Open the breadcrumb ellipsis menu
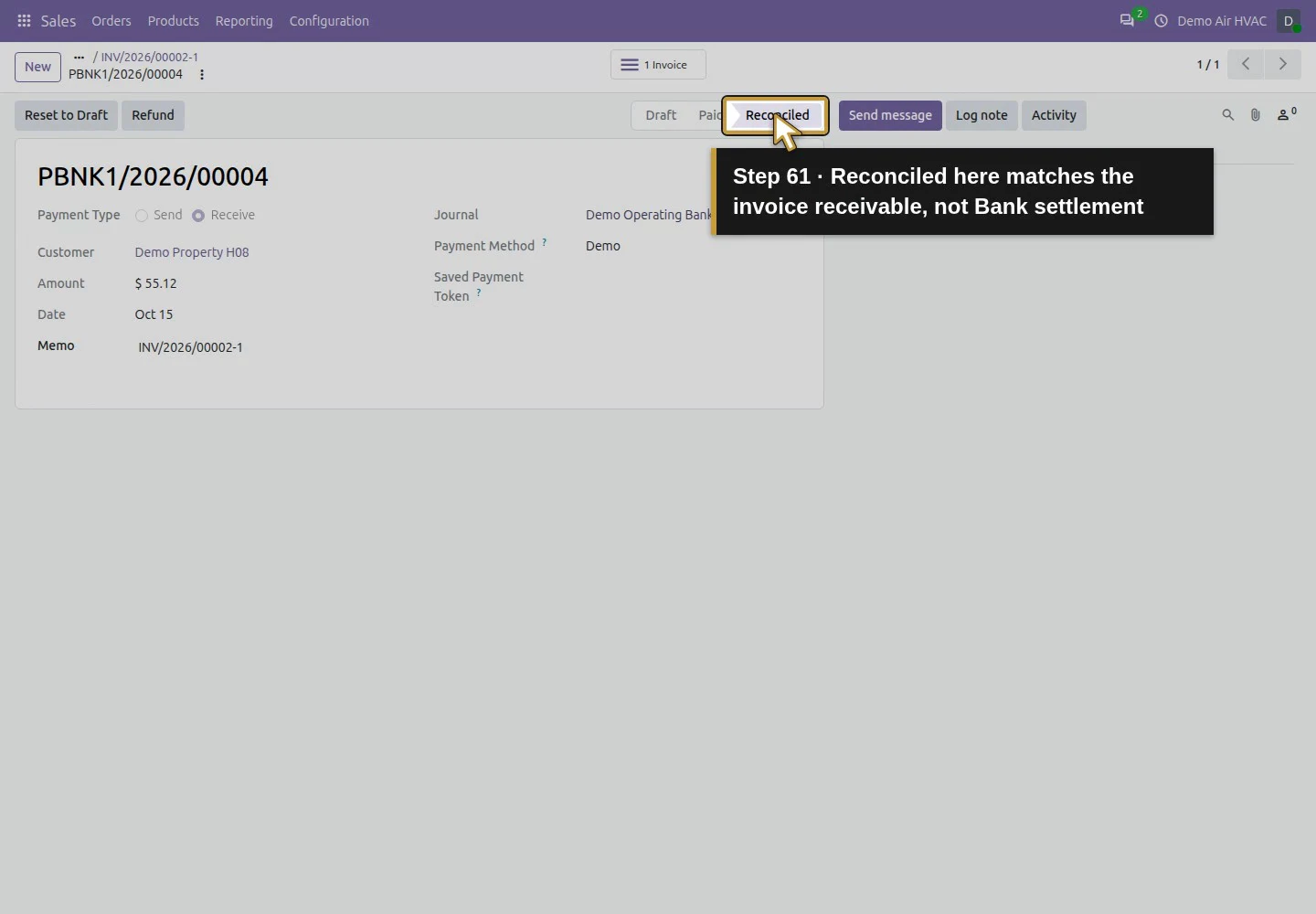This screenshot has height=914, width=1316. pos(79,57)
